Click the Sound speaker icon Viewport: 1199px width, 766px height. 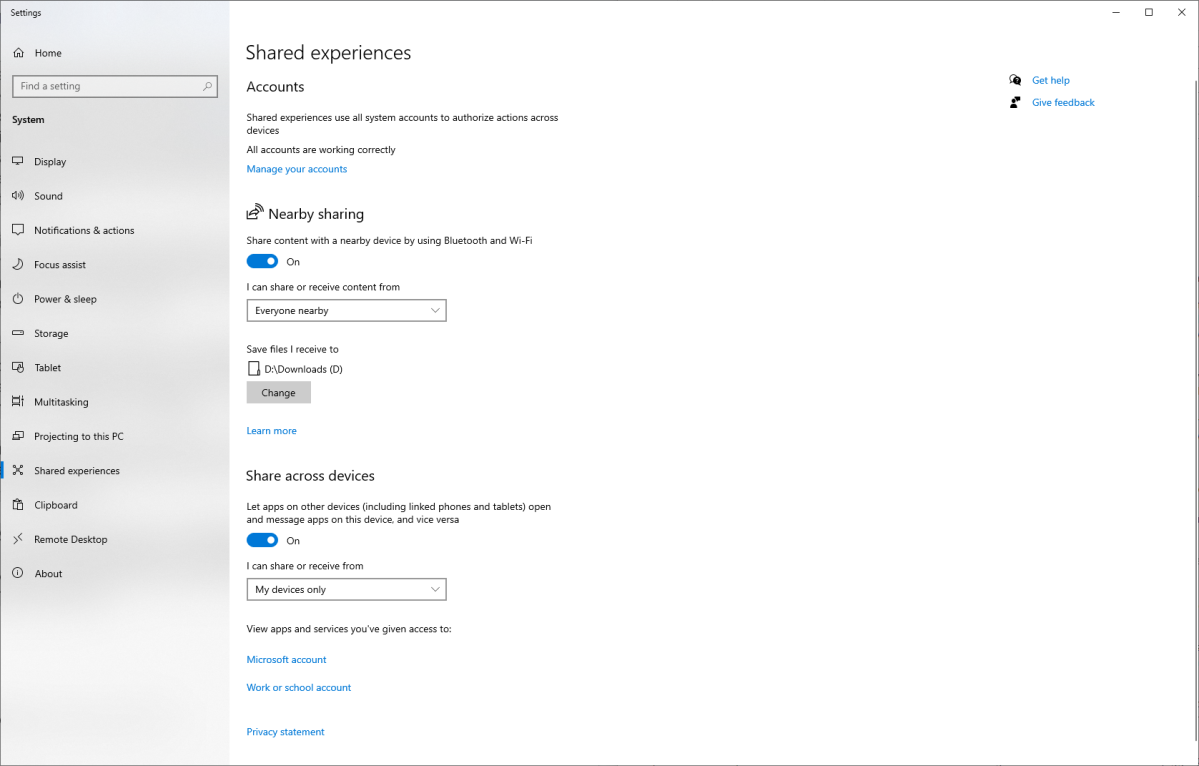[18, 196]
